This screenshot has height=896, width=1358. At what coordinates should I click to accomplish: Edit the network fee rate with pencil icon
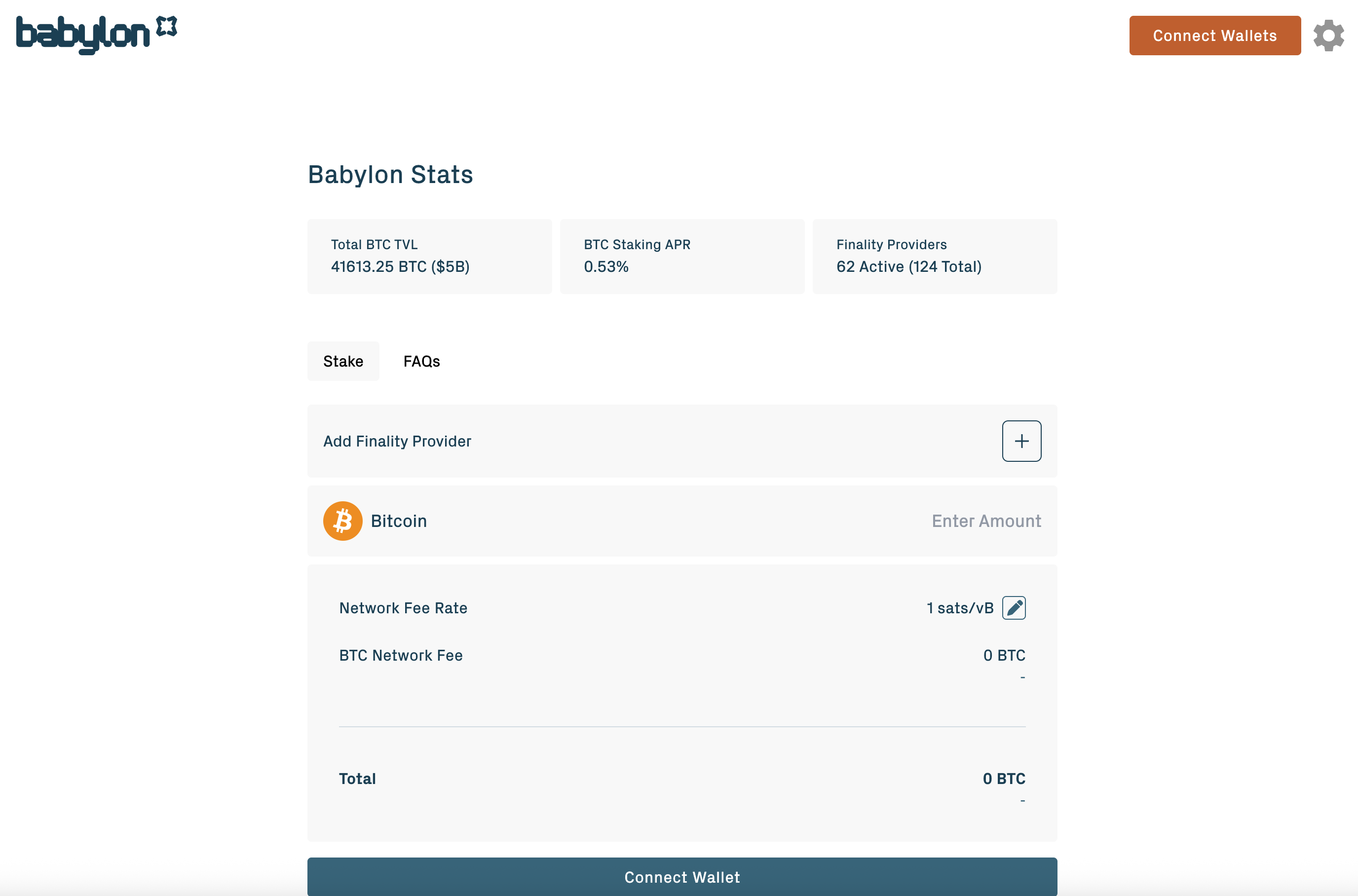pos(1015,607)
